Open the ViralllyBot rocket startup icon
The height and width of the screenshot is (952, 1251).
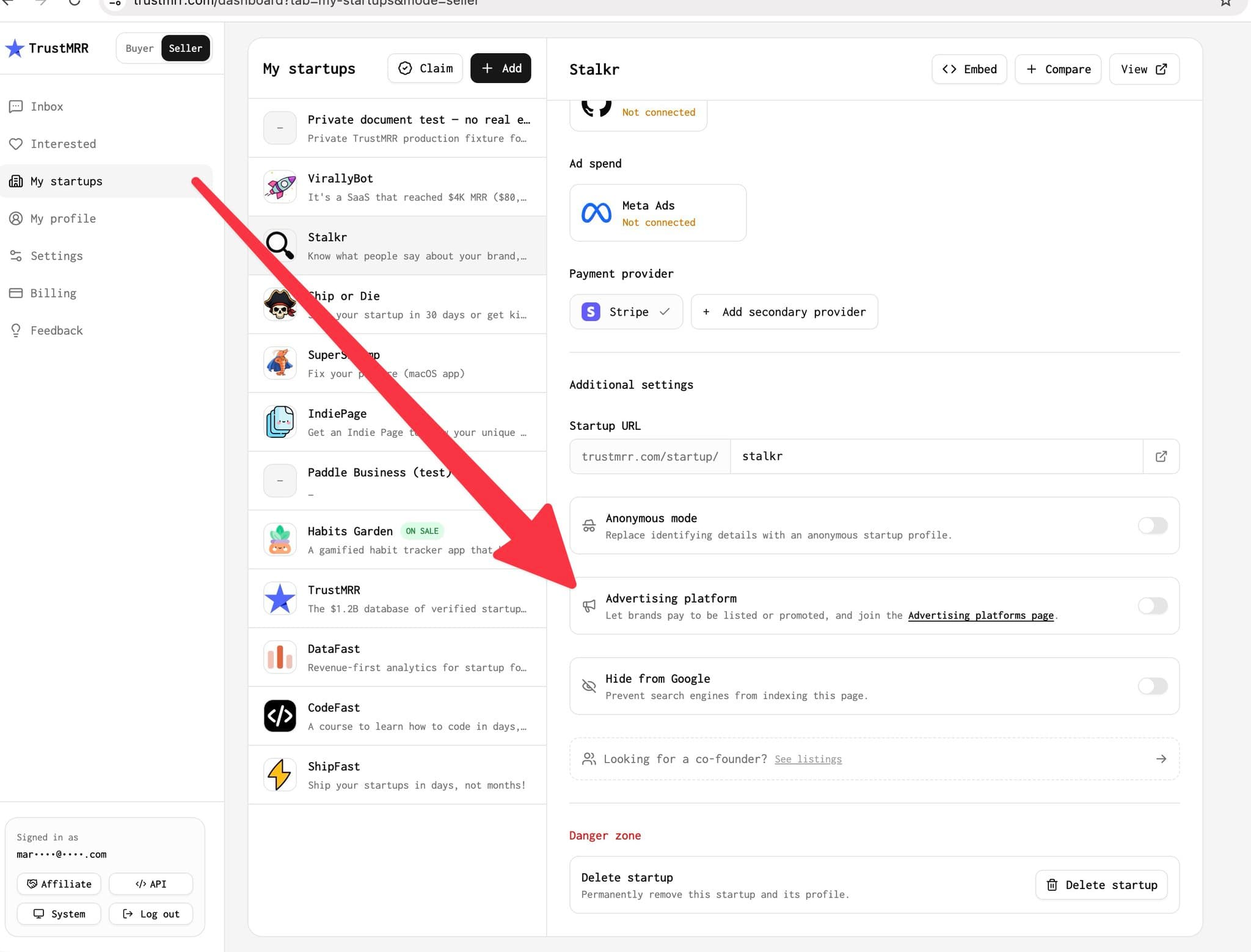pyautogui.click(x=280, y=187)
